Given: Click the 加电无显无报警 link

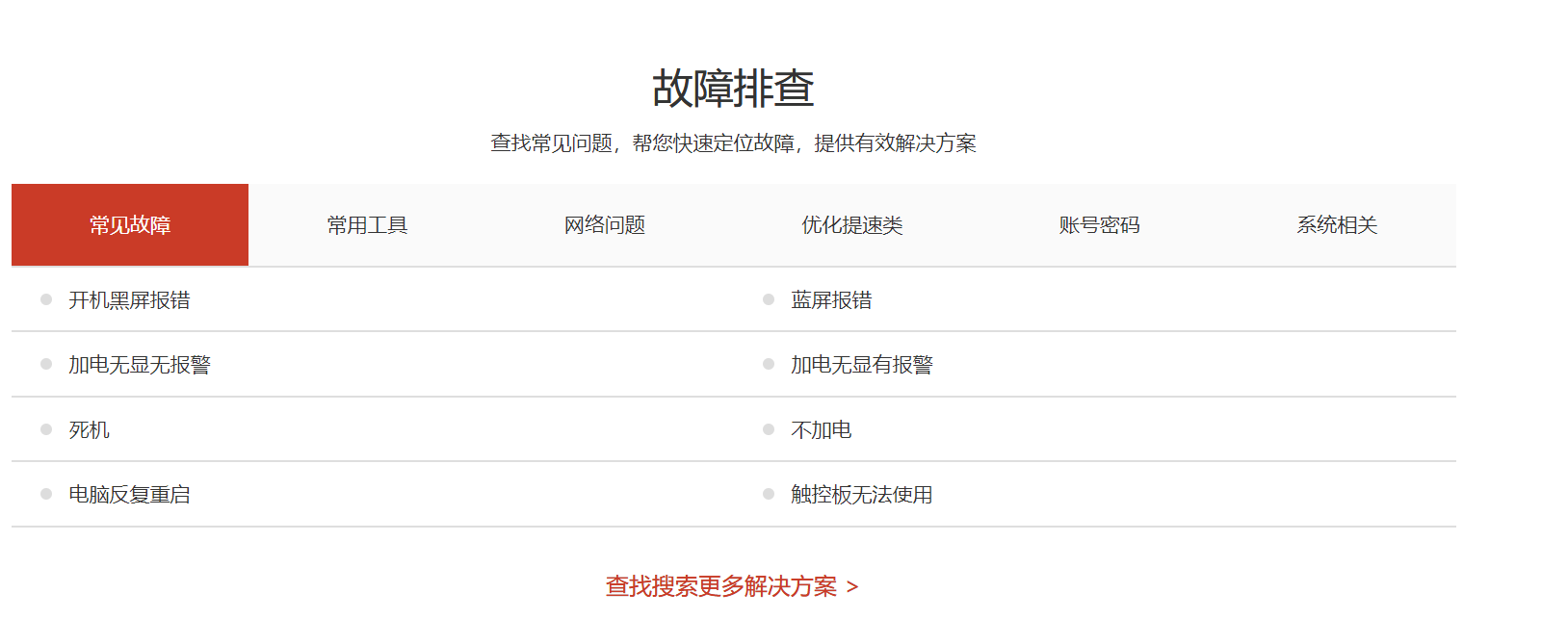Looking at the screenshot, I should pos(140,365).
